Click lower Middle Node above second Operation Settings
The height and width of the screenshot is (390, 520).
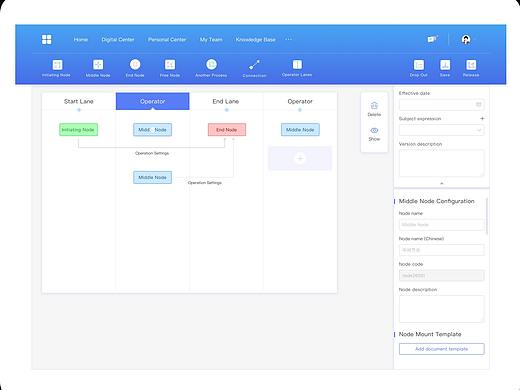coord(153,177)
